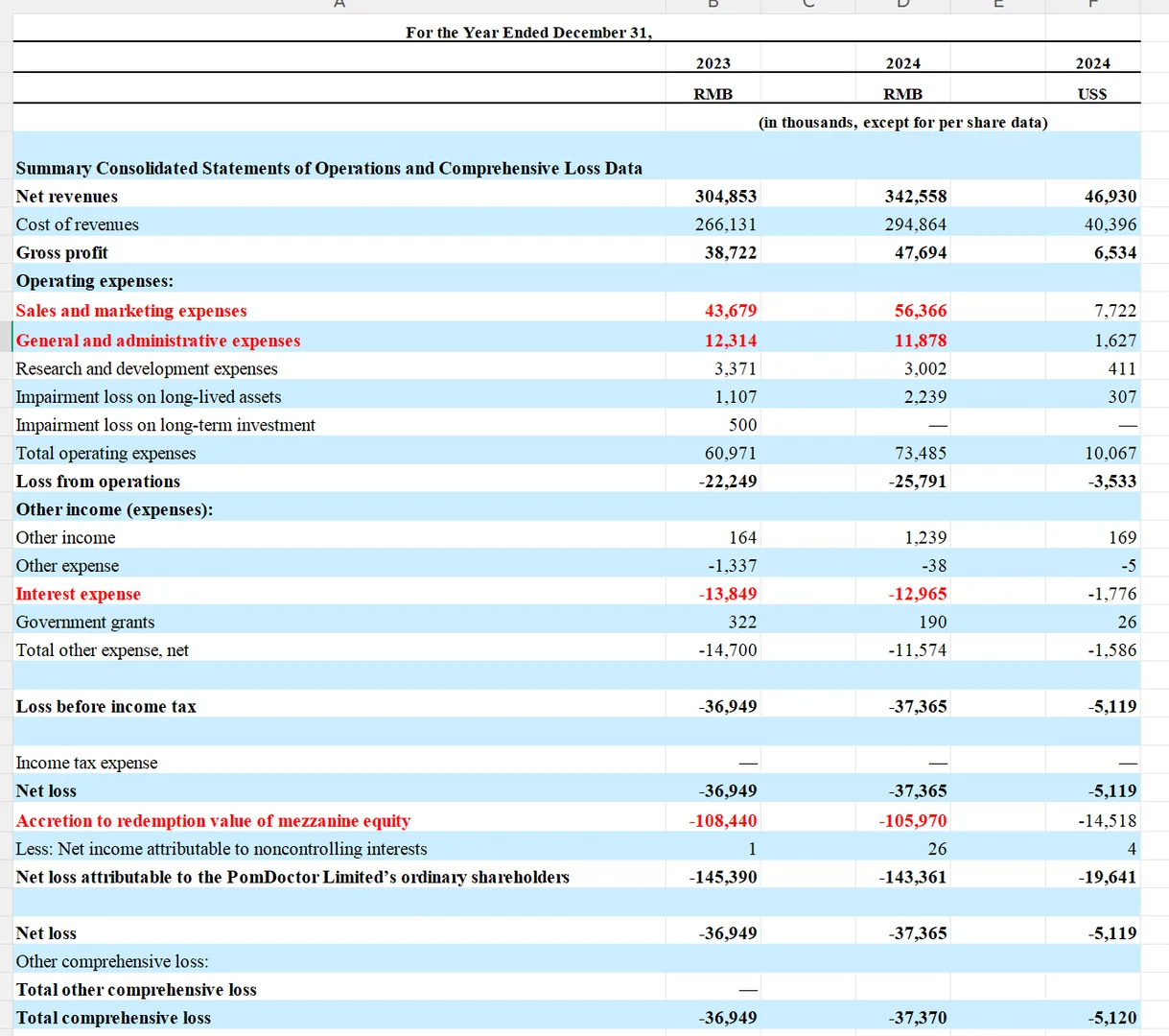Screen dimensions: 1169x1036
Task: Click the cost of revenues value 266,131
Action: click(726, 224)
